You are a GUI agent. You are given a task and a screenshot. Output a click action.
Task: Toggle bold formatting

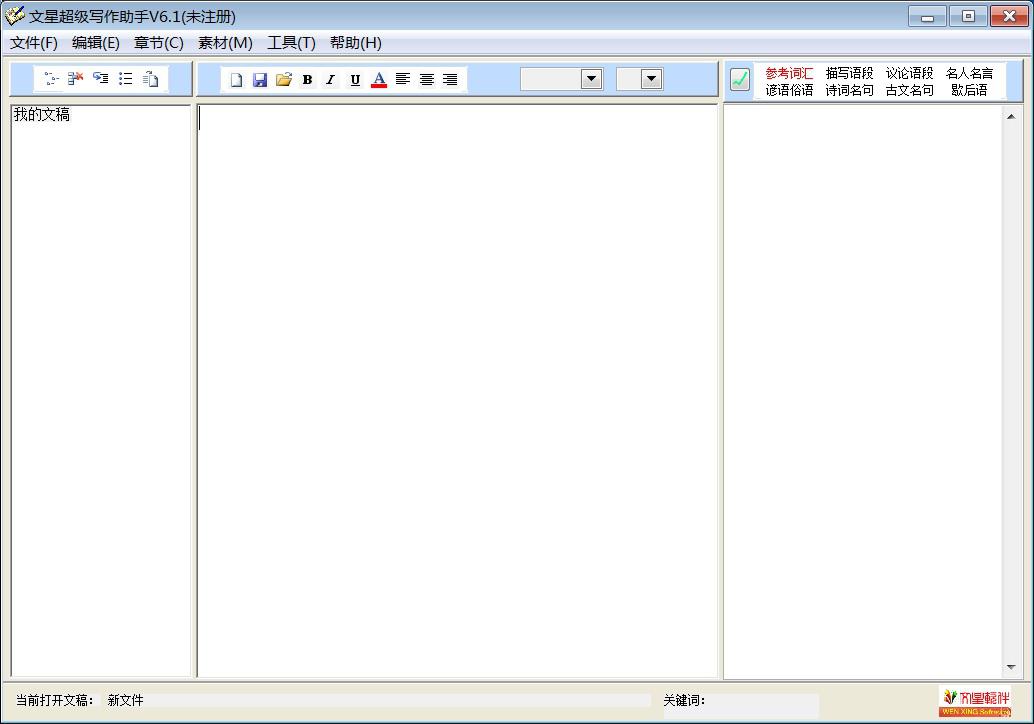pyautogui.click(x=307, y=80)
